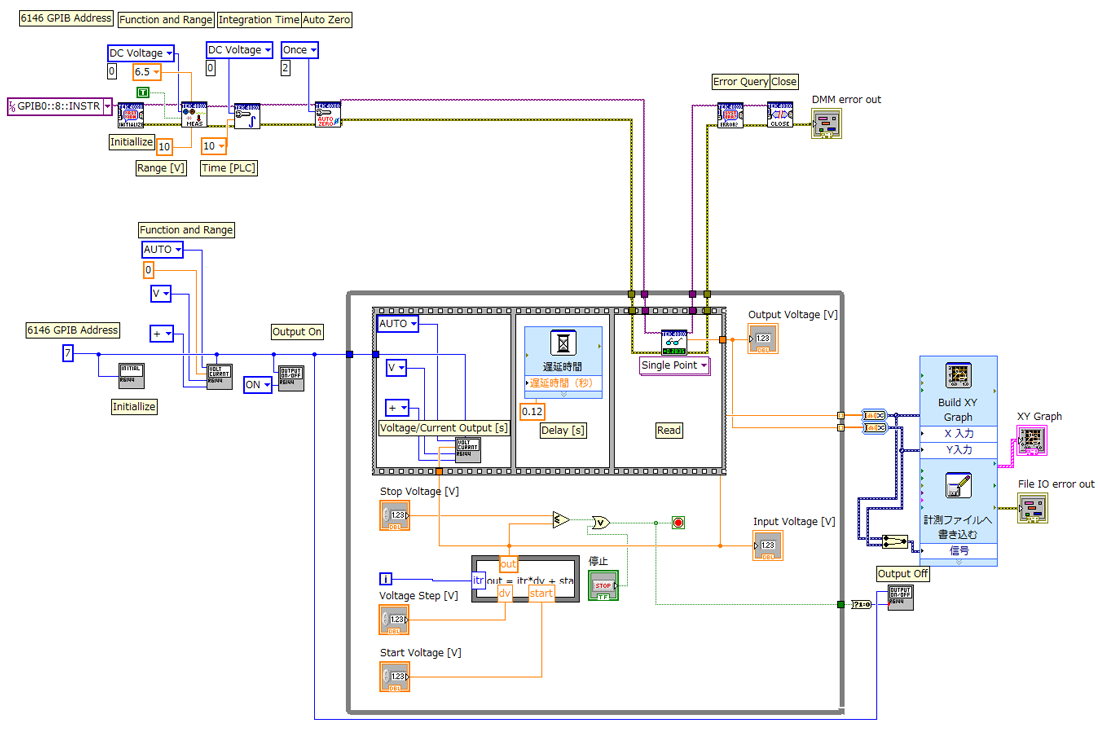Click the Volt/Current subVI inside sequence frame
1100x730 pixels.
point(468,450)
